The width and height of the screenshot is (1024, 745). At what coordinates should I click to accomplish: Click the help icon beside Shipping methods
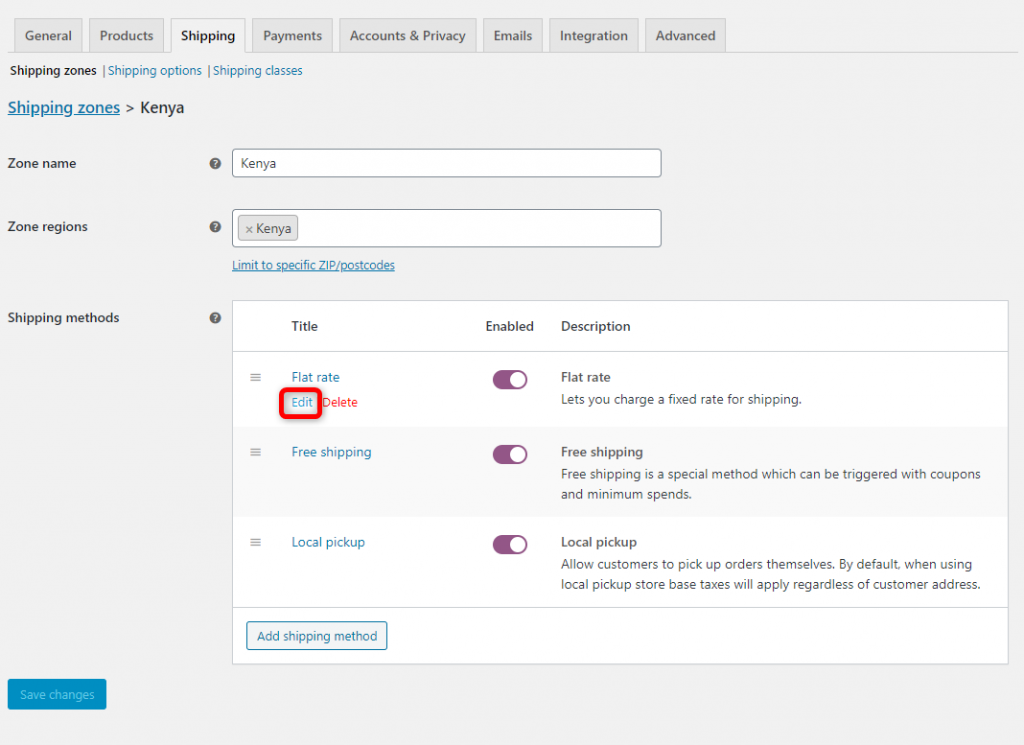[215, 318]
